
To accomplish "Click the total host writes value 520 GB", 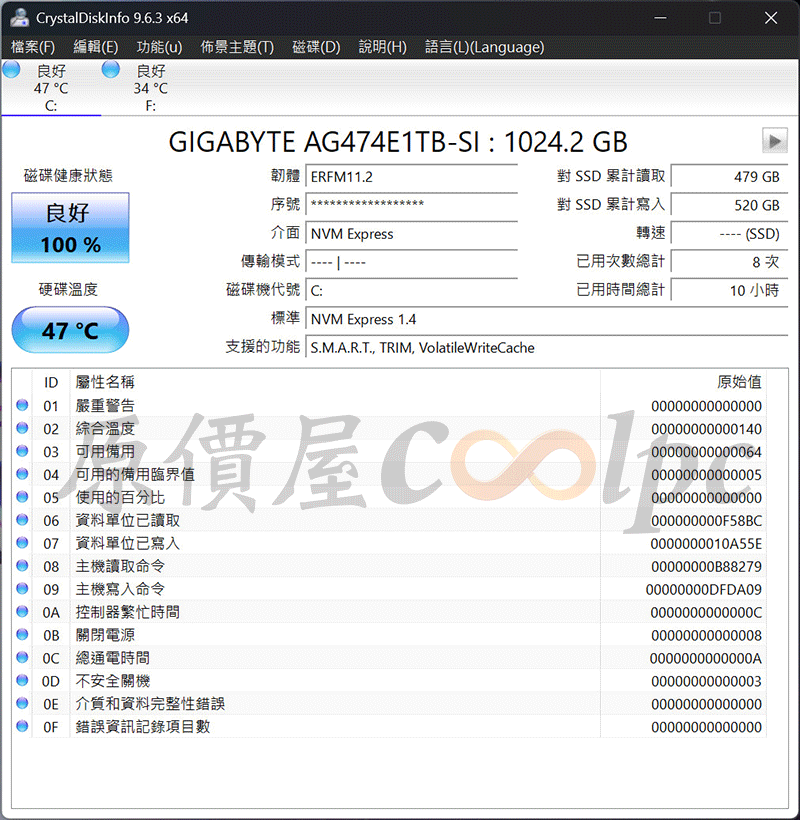I will [729, 205].
